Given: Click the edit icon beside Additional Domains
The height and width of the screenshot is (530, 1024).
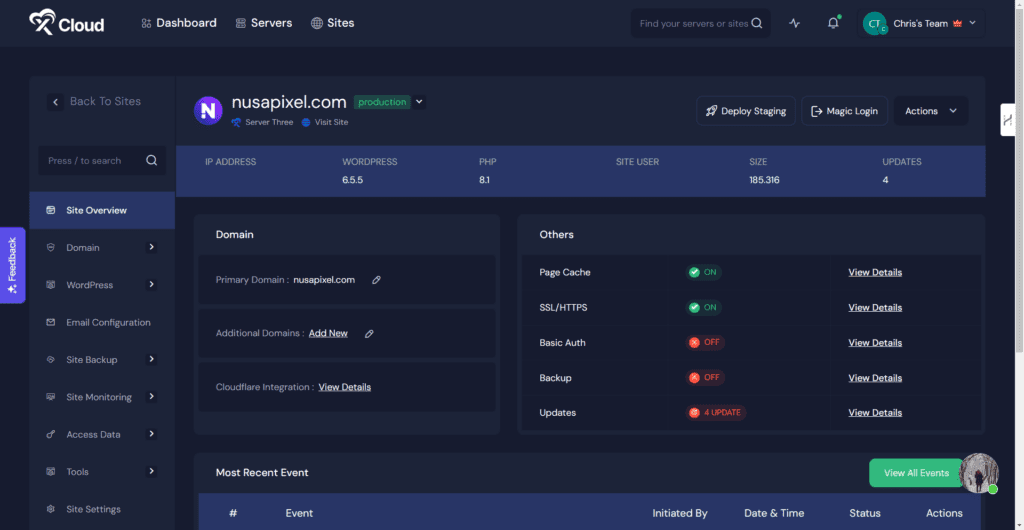Looking at the screenshot, I should (x=369, y=333).
